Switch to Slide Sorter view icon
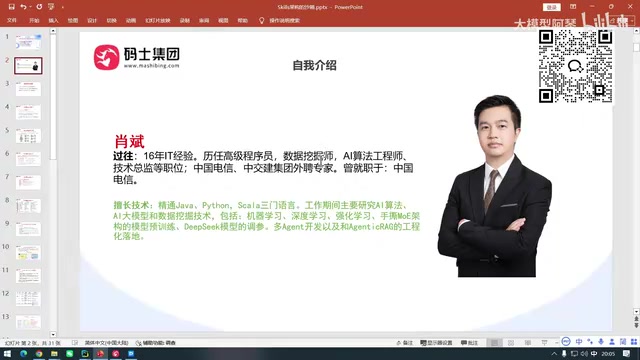 (x=511, y=343)
